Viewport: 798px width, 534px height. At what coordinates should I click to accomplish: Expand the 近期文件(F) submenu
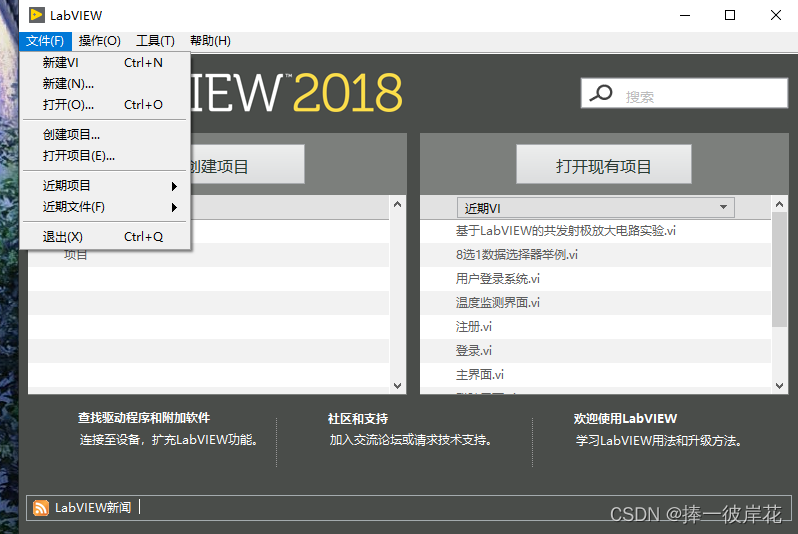coord(105,207)
